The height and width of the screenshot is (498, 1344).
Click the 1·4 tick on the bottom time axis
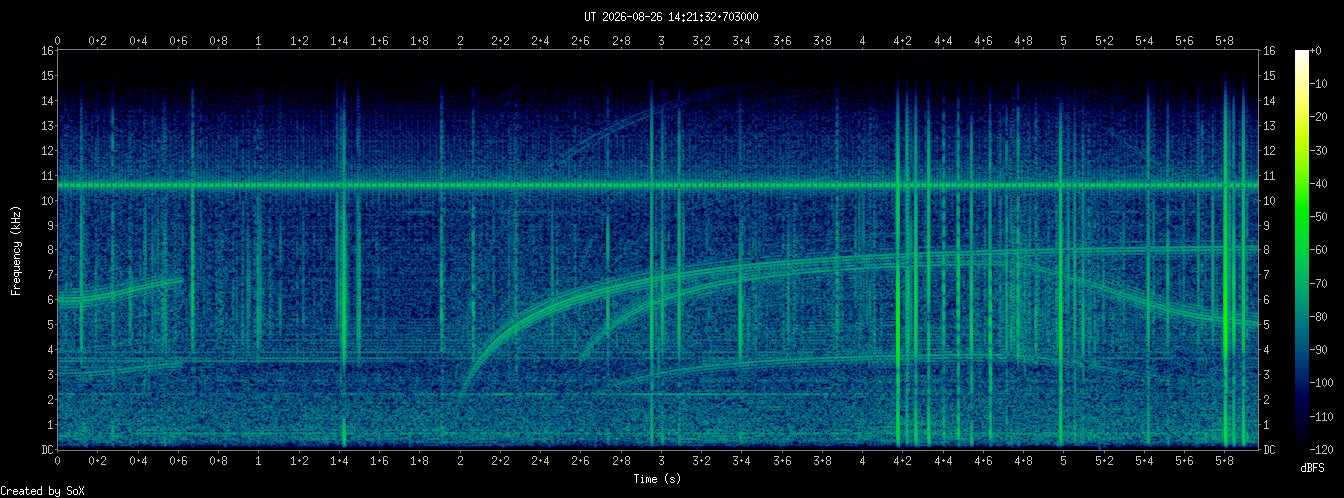[339, 461]
